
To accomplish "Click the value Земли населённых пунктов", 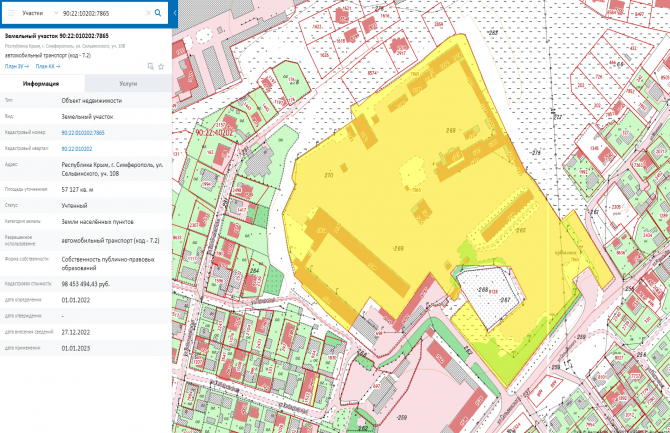I will tap(97, 222).
